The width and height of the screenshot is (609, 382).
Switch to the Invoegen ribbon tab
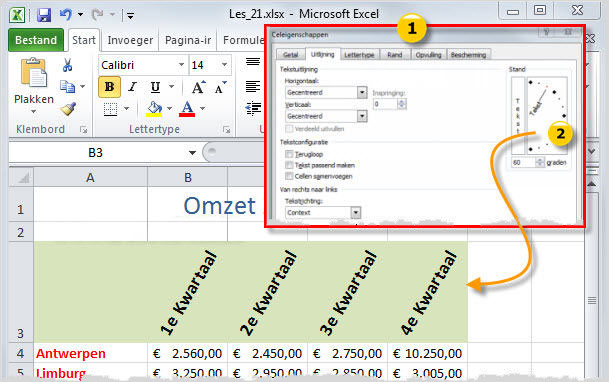point(130,40)
